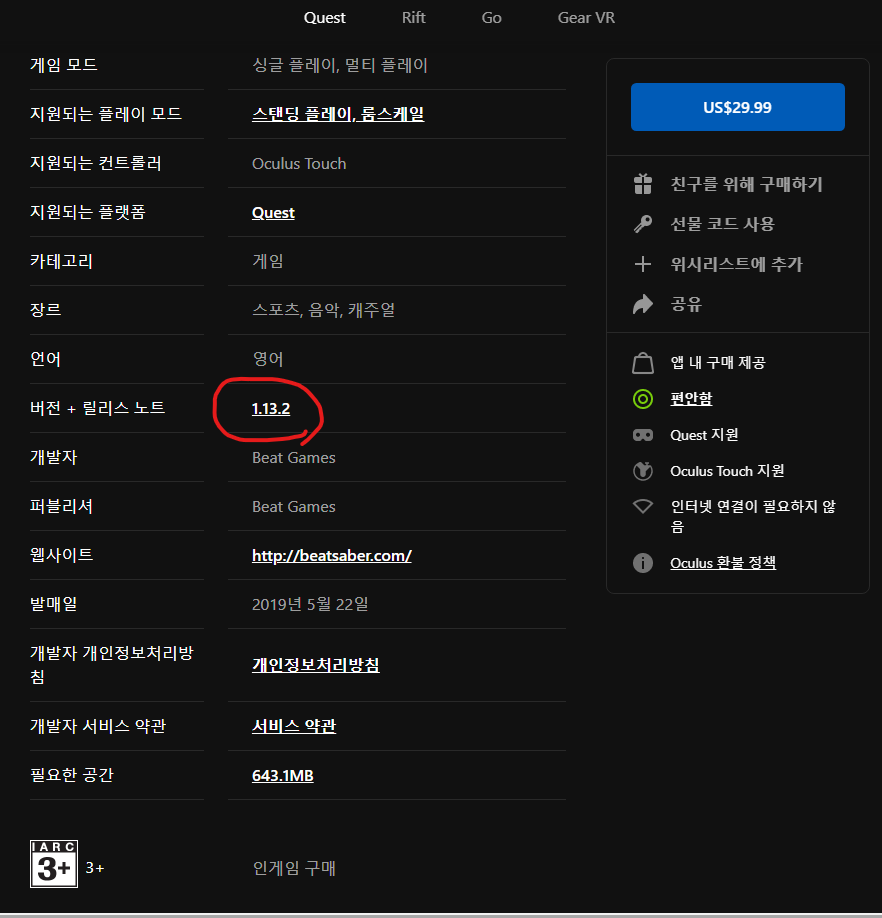Click the 공유 label
Viewport: 882px width, 918px height.
point(686,304)
